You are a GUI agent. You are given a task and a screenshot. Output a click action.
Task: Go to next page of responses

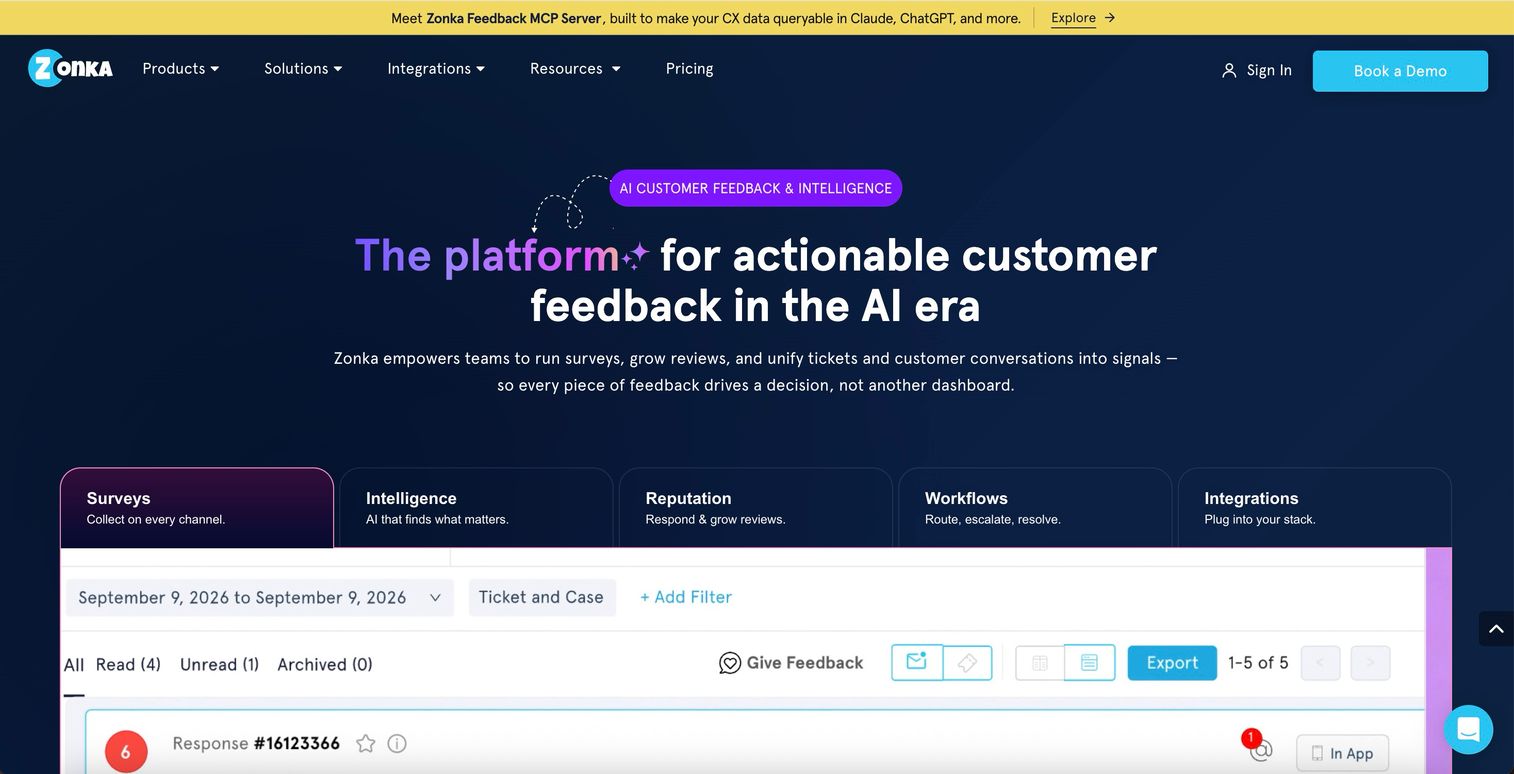(1370, 662)
